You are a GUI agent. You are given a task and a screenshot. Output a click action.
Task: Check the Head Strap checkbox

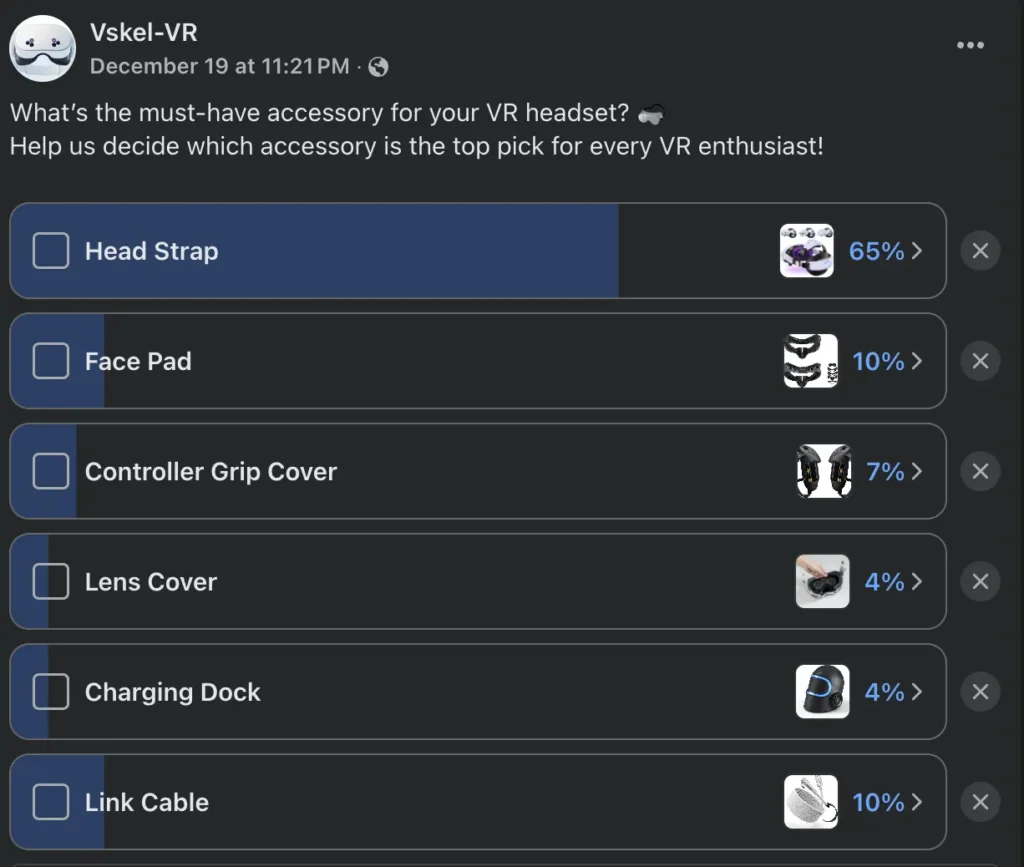(51, 251)
